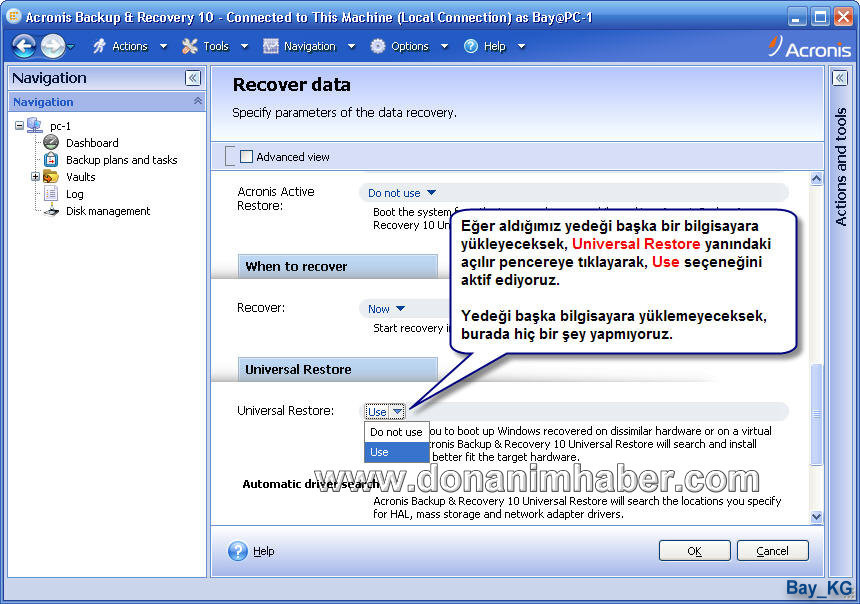Click the Vaults folder icon
860x604 pixels.
pyautogui.click(x=51, y=177)
